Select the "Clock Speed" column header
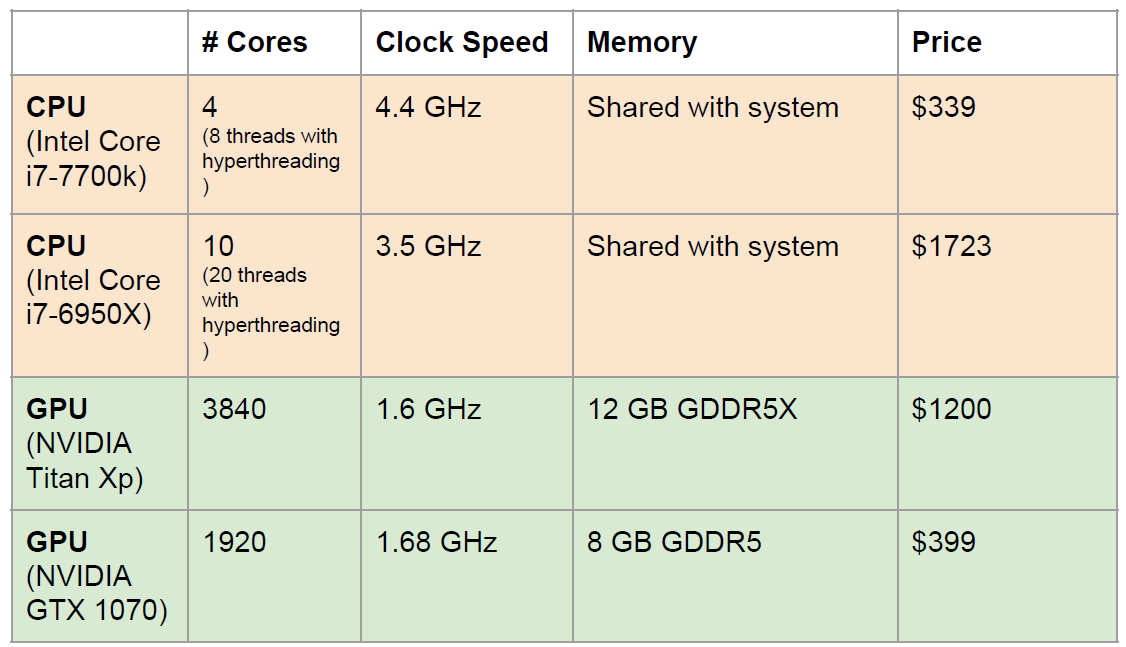Viewport: 1126px width, 647px height. pos(461,43)
